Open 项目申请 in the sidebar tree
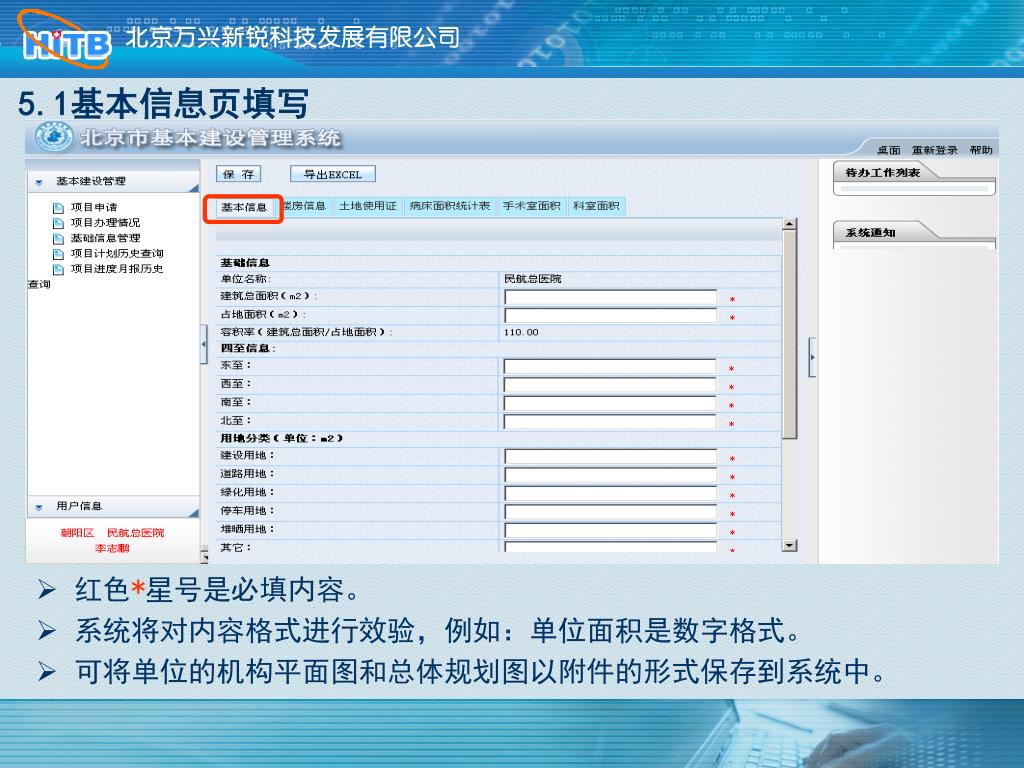The height and width of the screenshot is (768, 1024). (94, 207)
